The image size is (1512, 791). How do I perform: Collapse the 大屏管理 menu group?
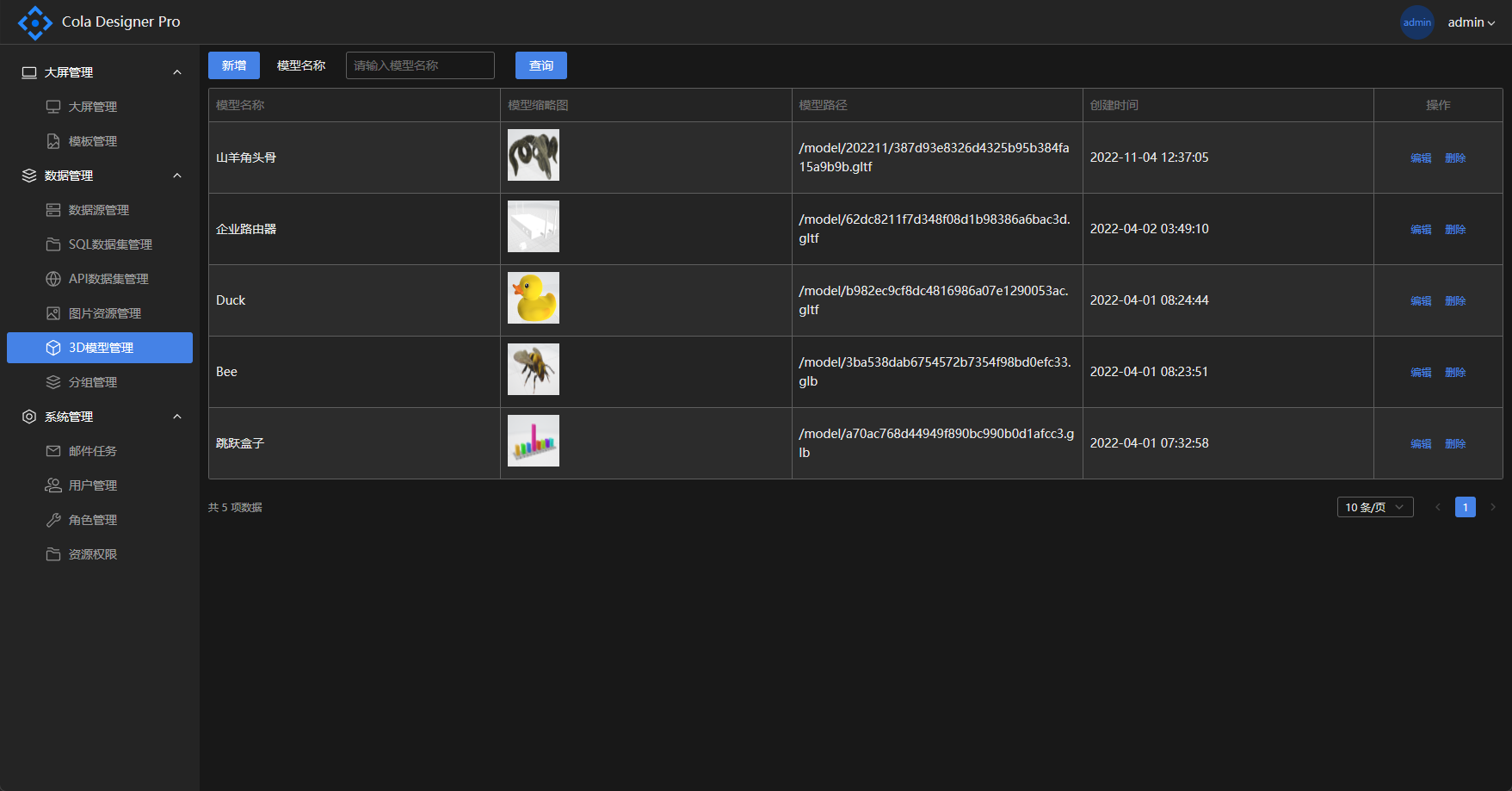point(177,72)
